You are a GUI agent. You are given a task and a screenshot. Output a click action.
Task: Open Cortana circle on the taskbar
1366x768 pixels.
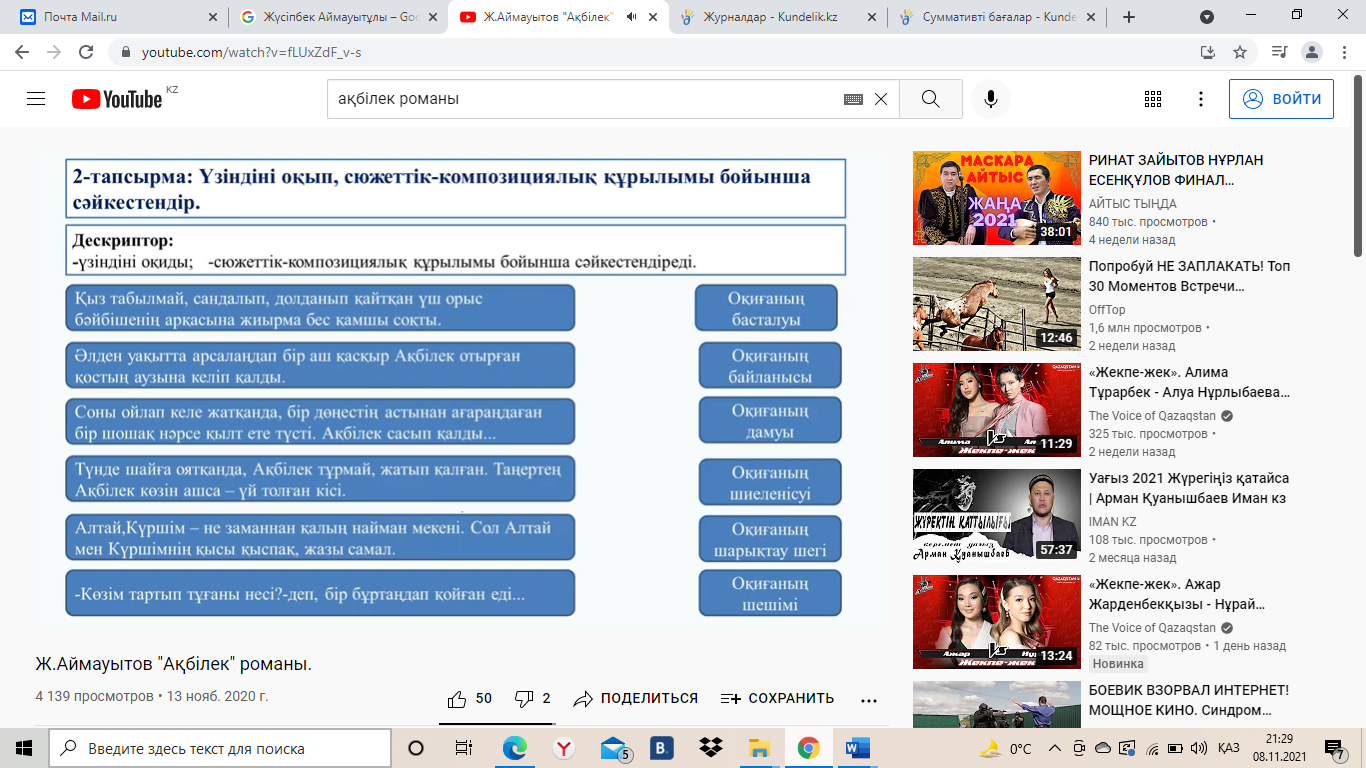[416, 748]
